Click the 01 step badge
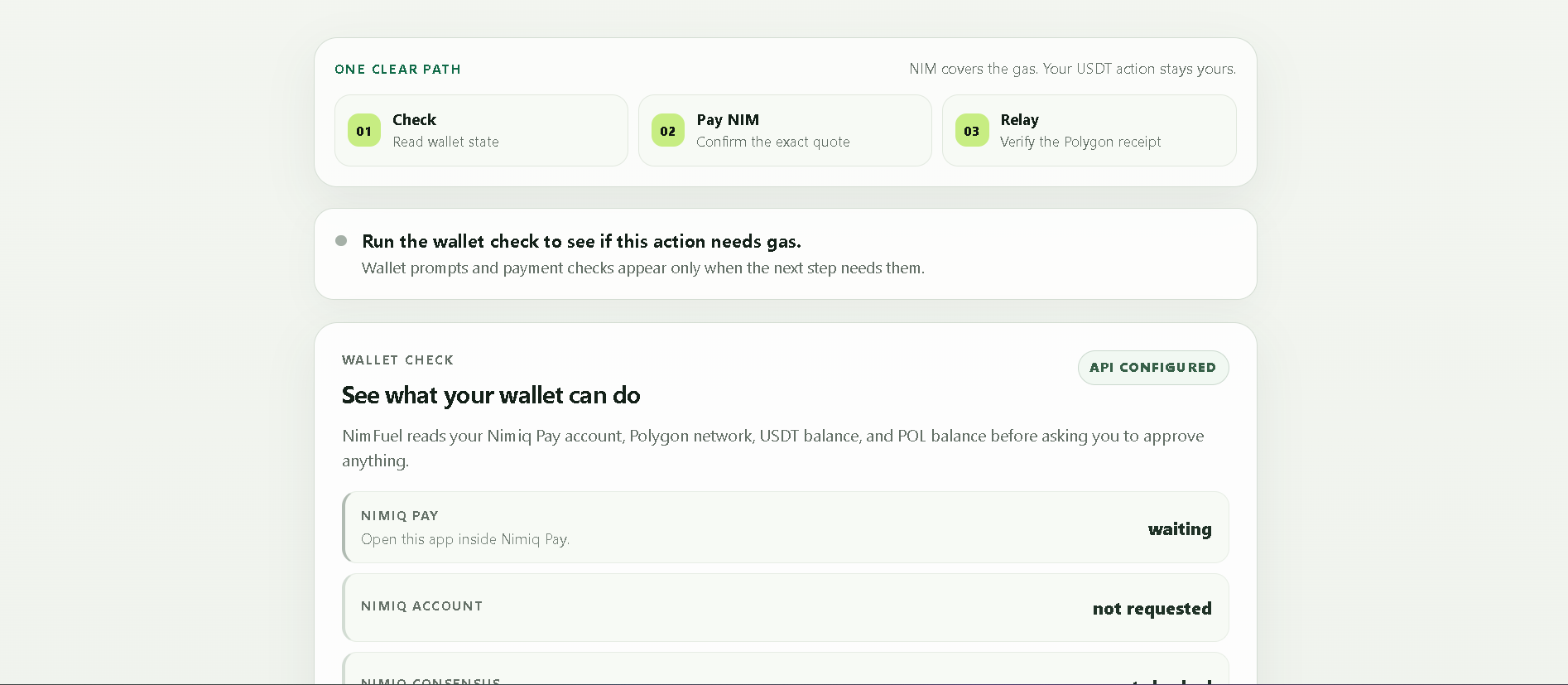 364,130
